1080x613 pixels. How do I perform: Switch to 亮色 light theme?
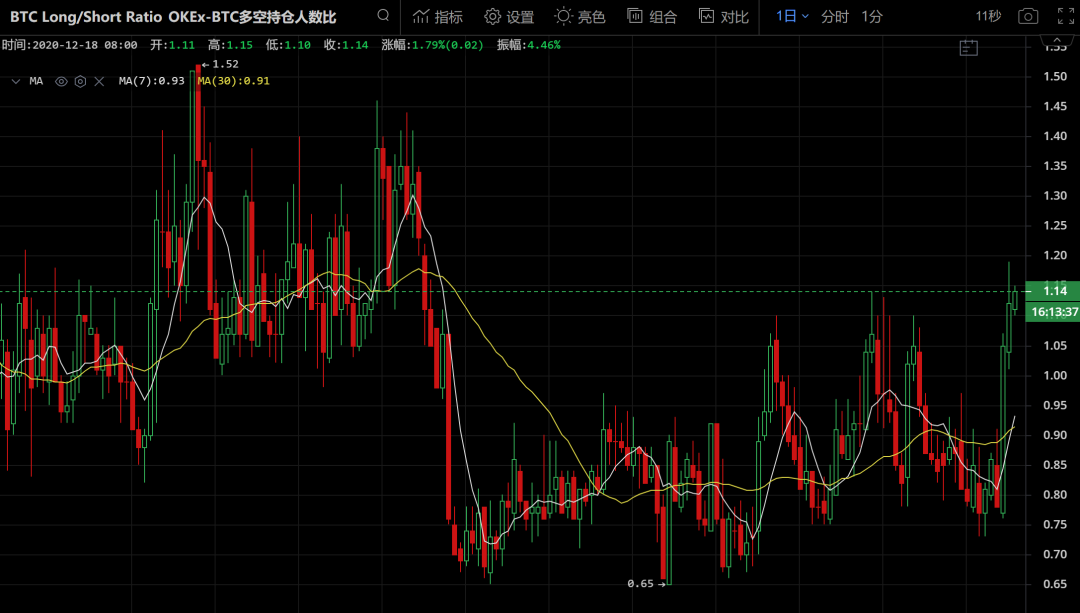pos(580,17)
